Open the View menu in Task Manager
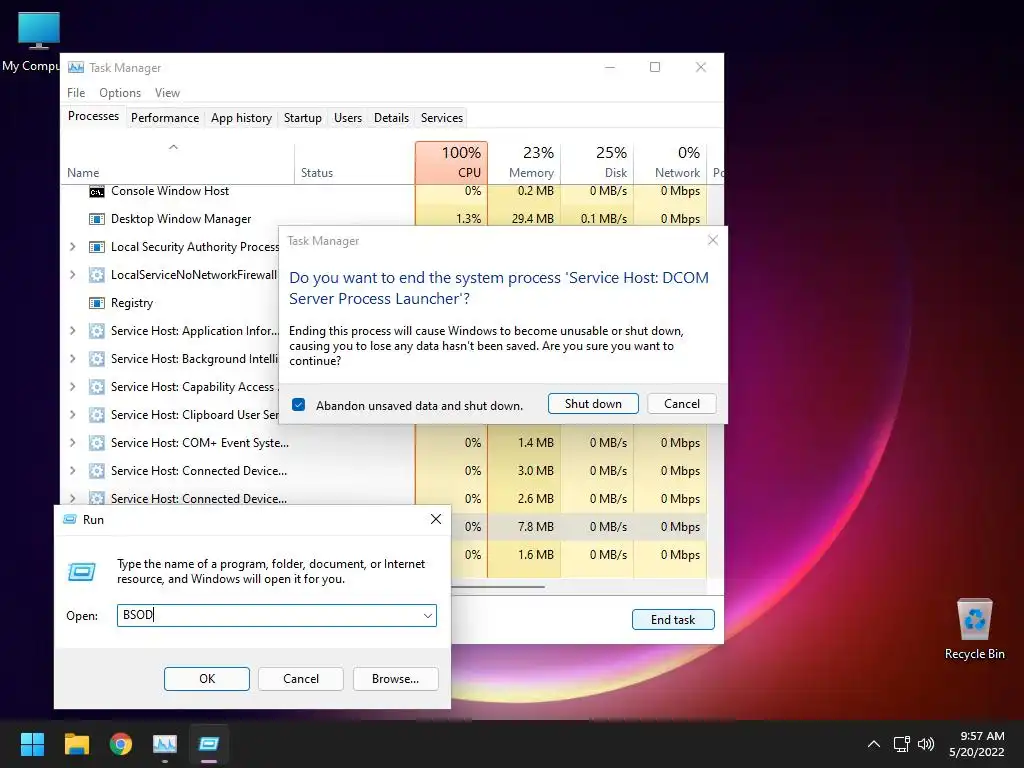The width and height of the screenshot is (1024, 768). [167, 93]
